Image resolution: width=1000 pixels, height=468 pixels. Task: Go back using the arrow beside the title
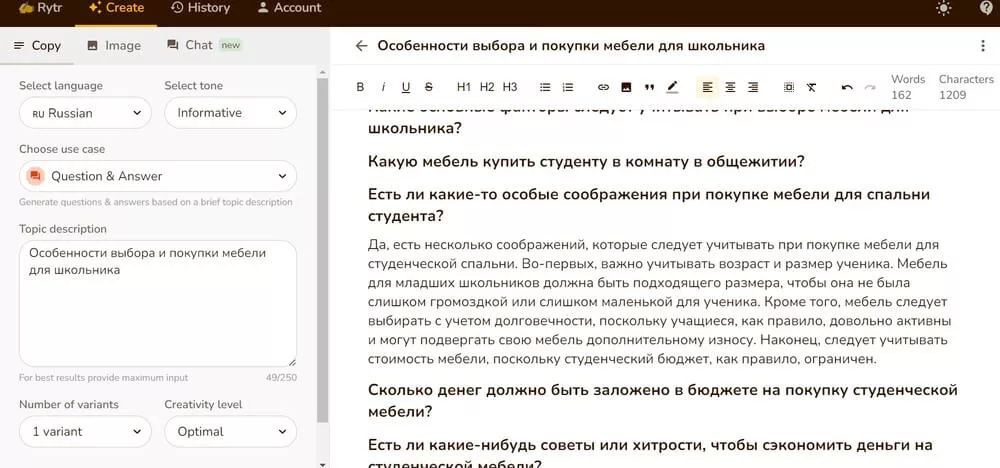pos(362,46)
